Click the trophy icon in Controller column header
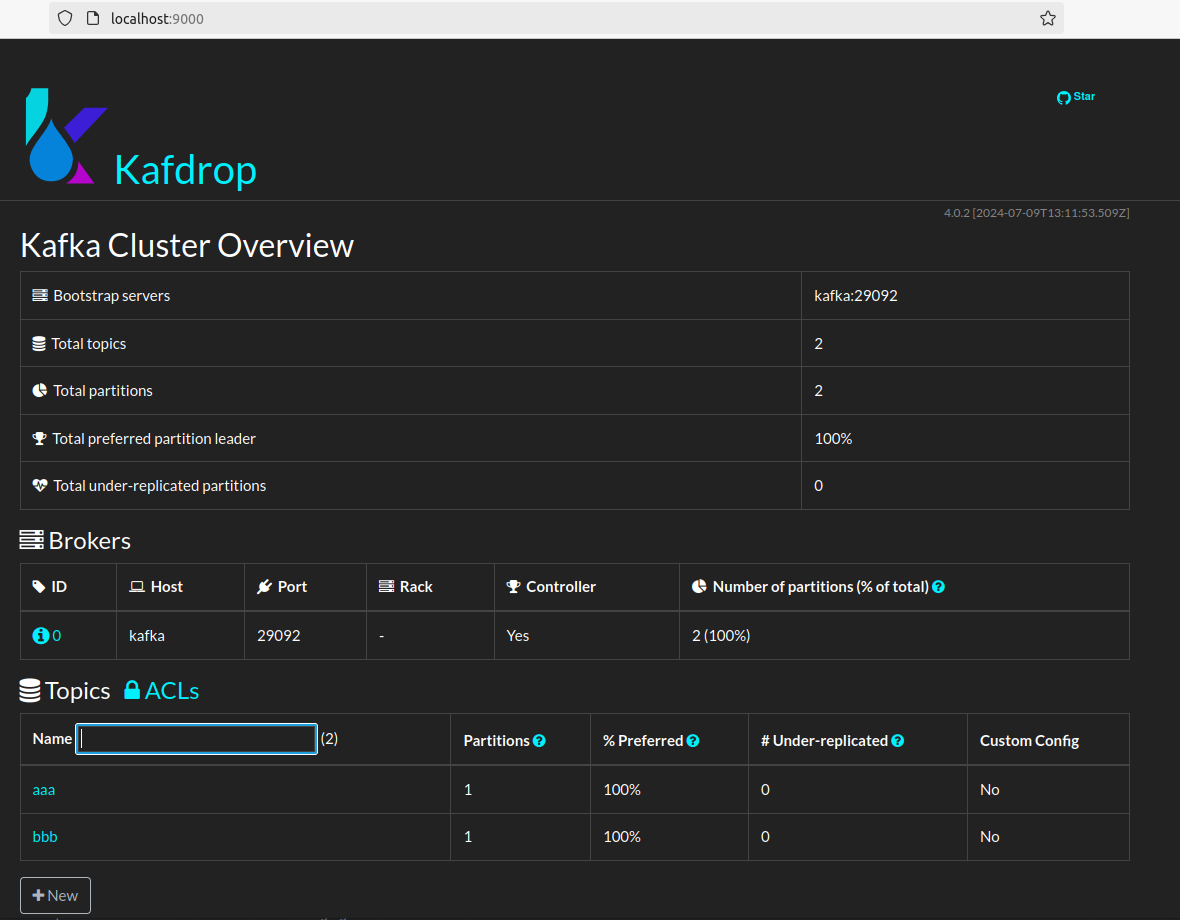Viewport: 1180px width, 920px height. click(514, 587)
